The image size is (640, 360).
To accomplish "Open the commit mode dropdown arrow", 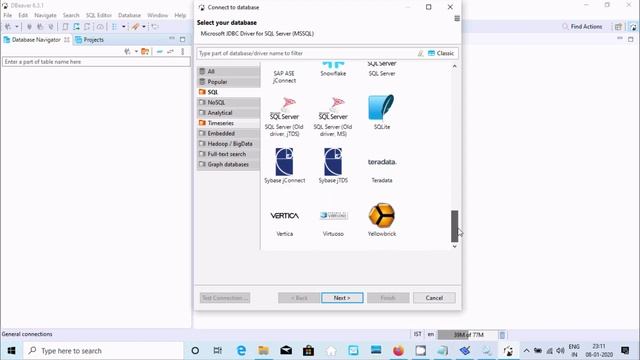I will point(124,27).
